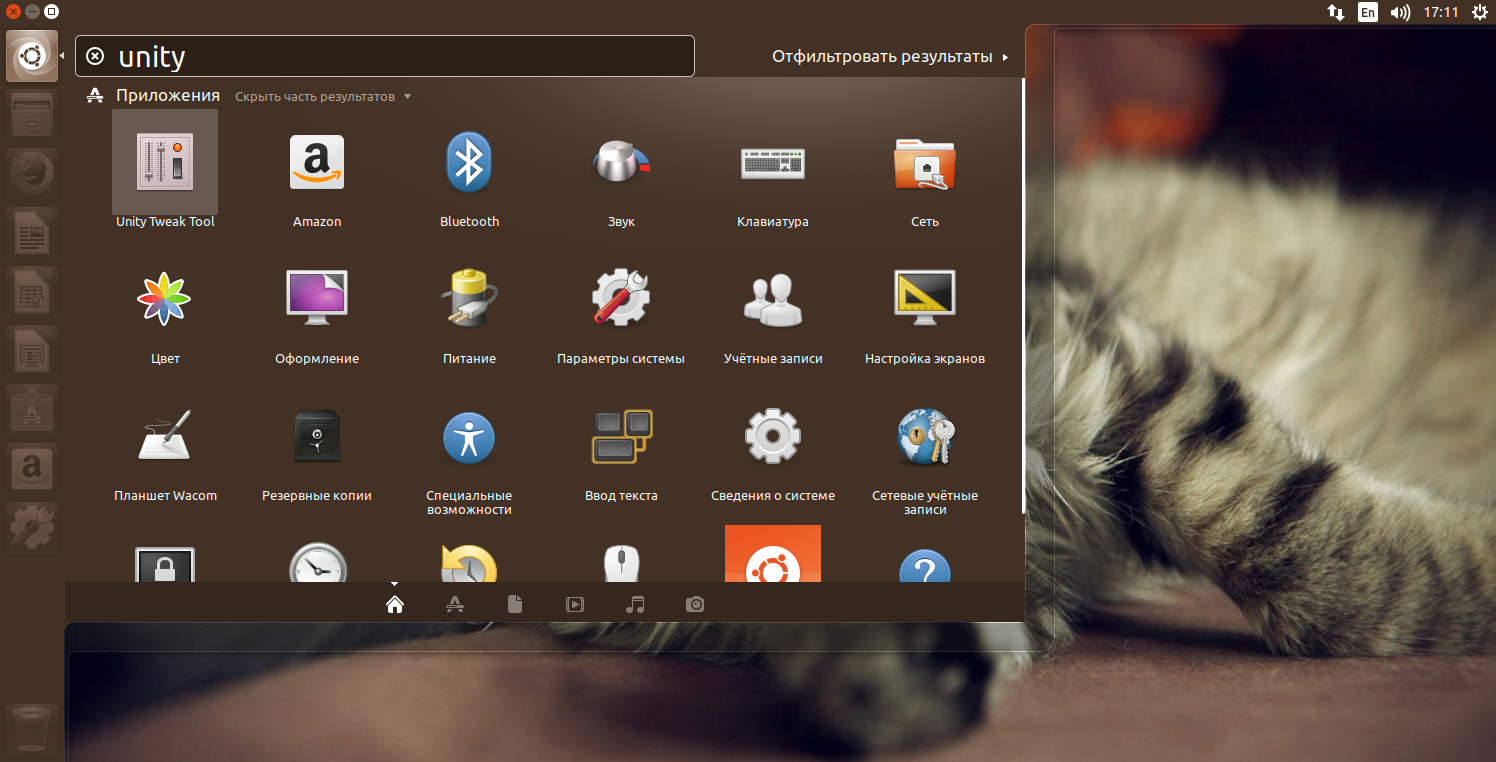This screenshot has width=1496, height=762.
Task: Open Unity Tweak Tool application
Action: 165,170
